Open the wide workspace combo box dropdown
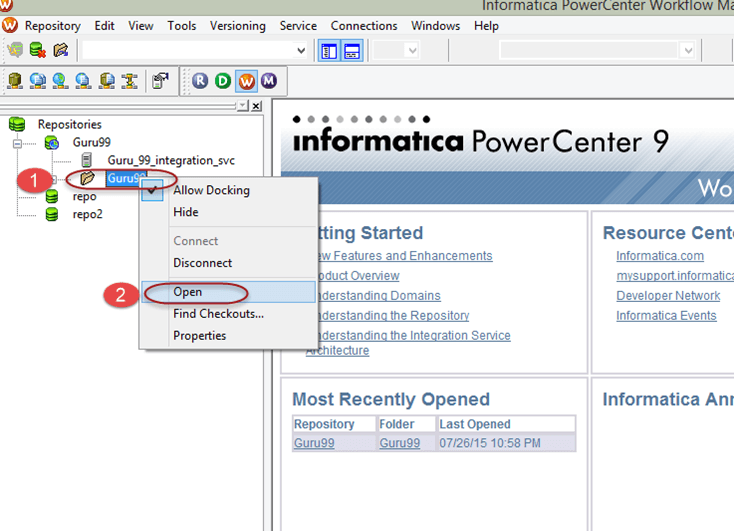This screenshot has width=734, height=531. point(301,51)
